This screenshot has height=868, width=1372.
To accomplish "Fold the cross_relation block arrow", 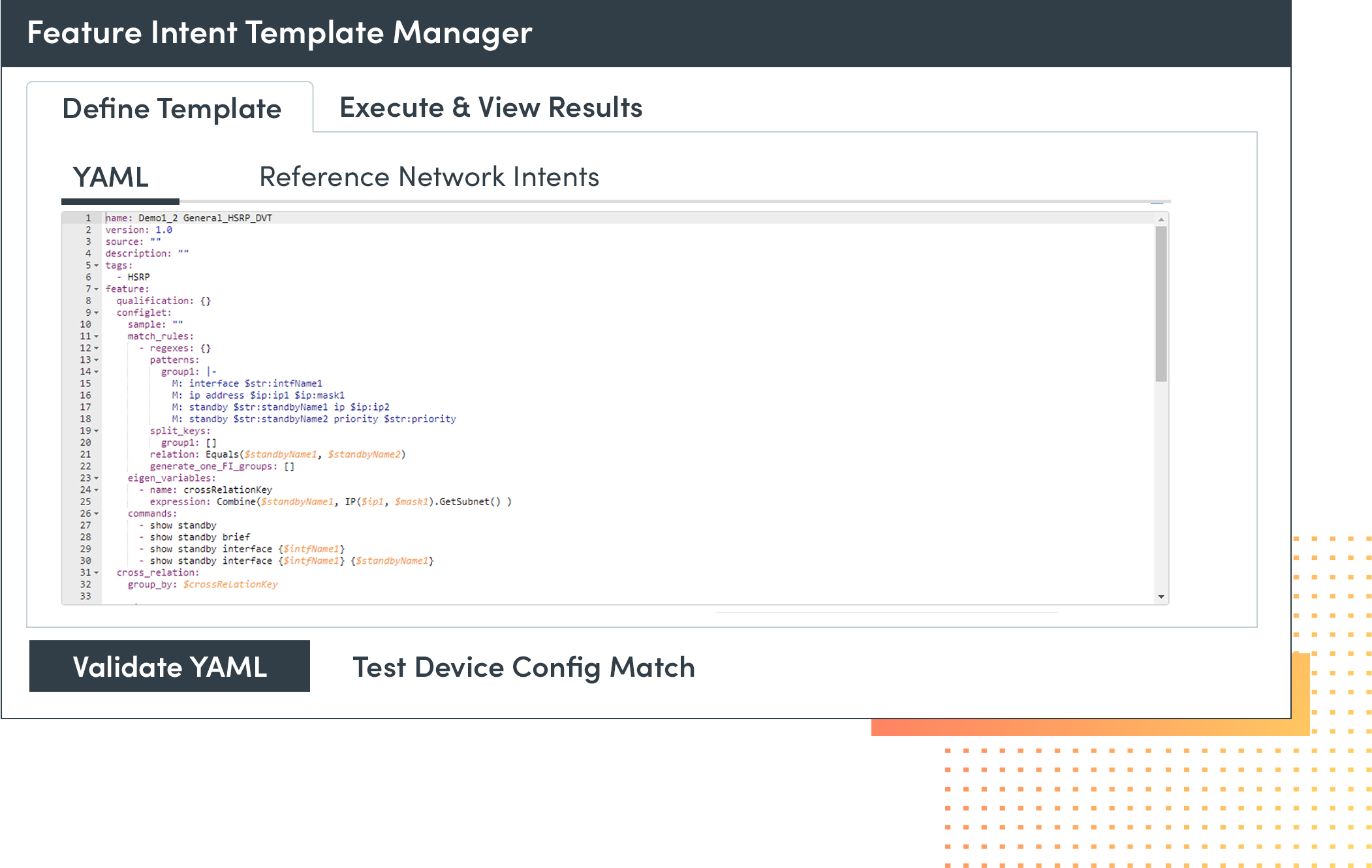I will coord(97,573).
